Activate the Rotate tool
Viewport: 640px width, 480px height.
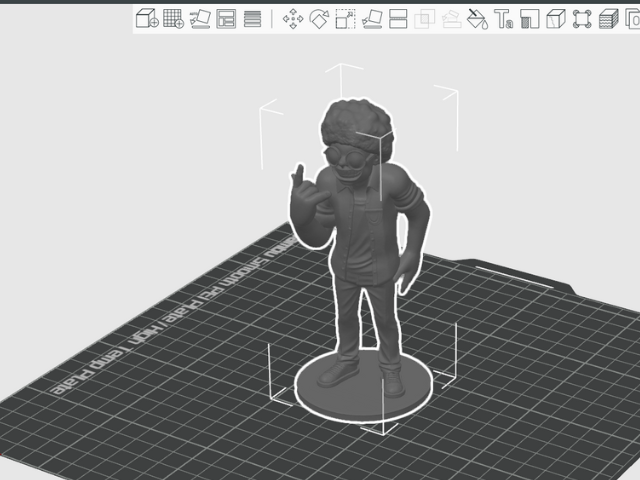pyautogui.click(x=319, y=18)
